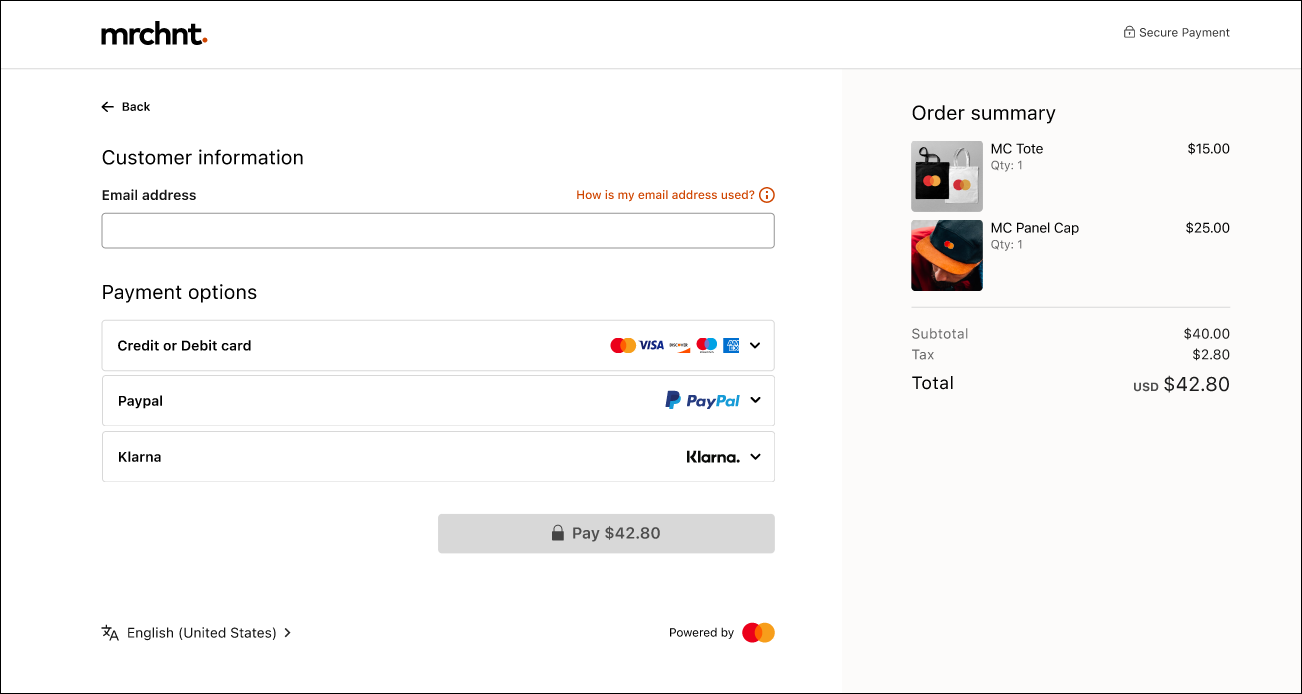
Task: Click the Mastercard logo on card payment option
Action: 623,345
